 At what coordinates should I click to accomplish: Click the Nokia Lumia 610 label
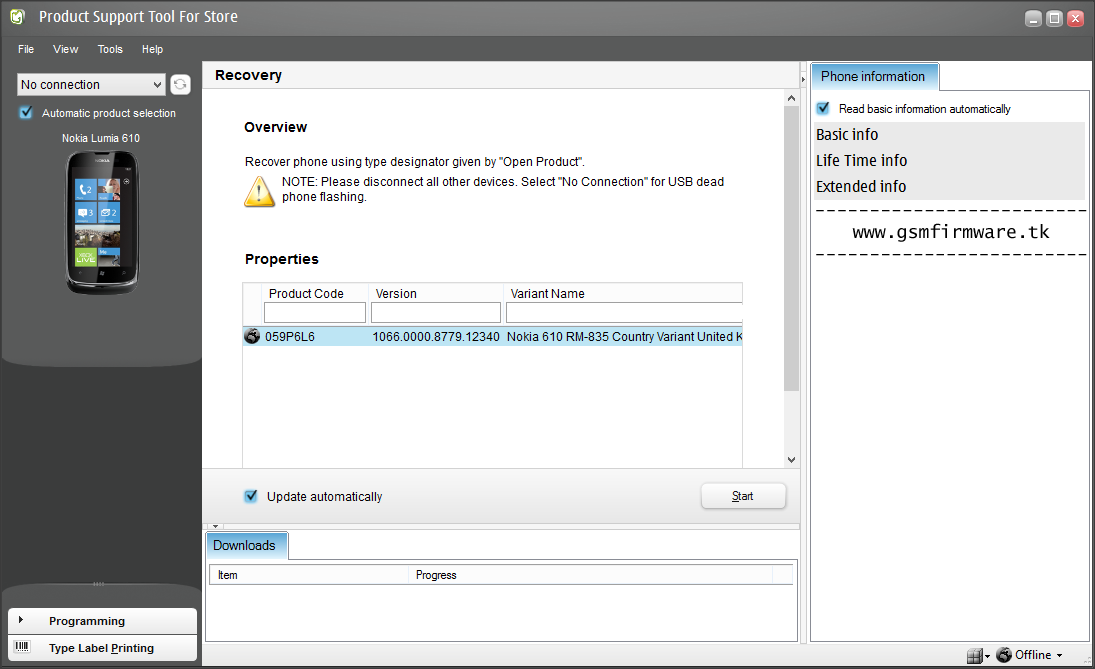(x=101, y=138)
